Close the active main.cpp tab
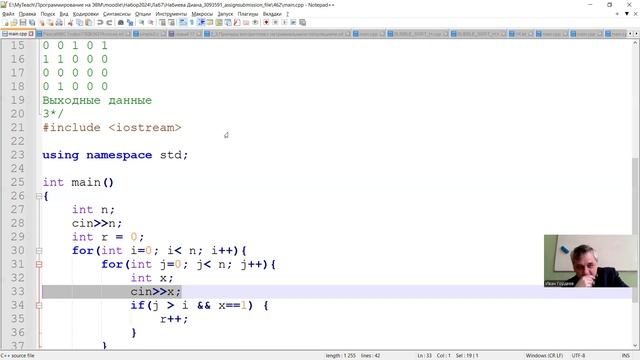The width and height of the screenshot is (640, 360). tap(31, 34)
